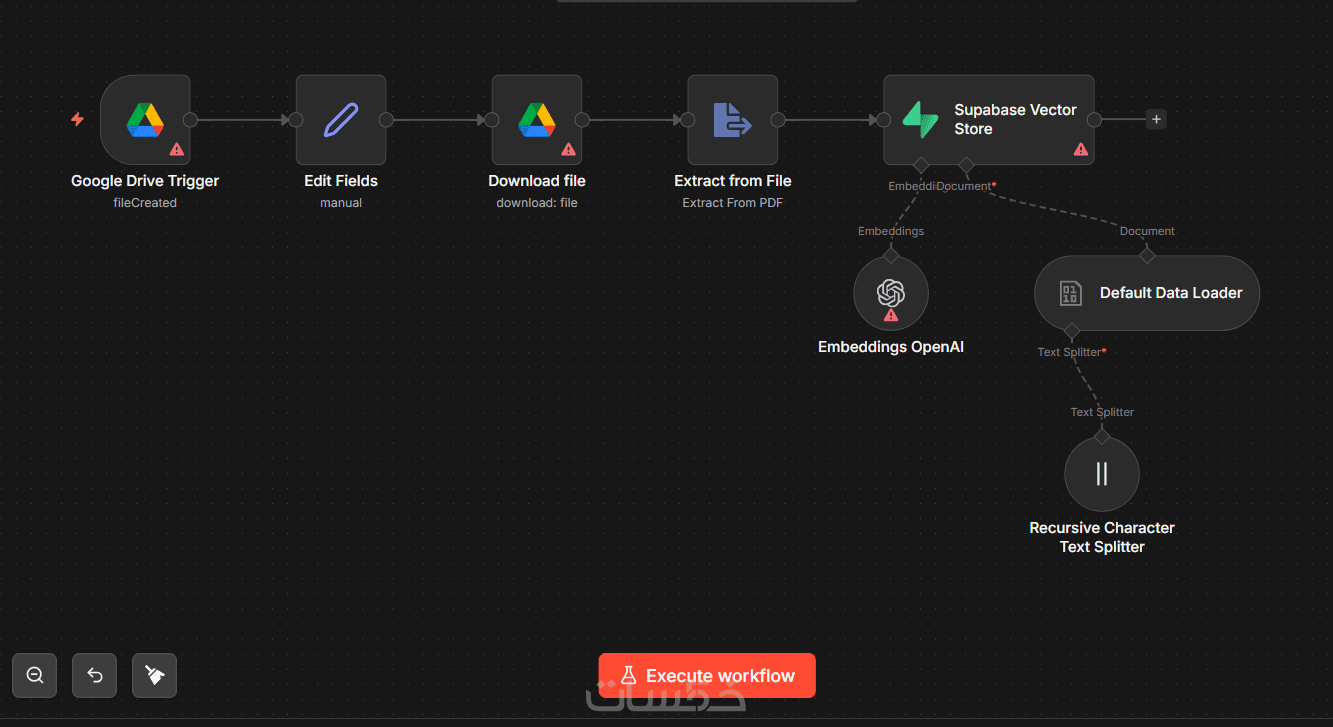Screen dimensions: 1333x727
Task: Click Text Splitter diamond under Default Data Loader
Action: point(1071,330)
